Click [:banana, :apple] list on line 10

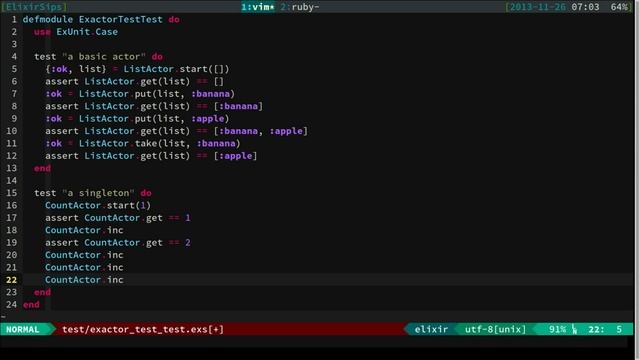[x=260, y=131]
